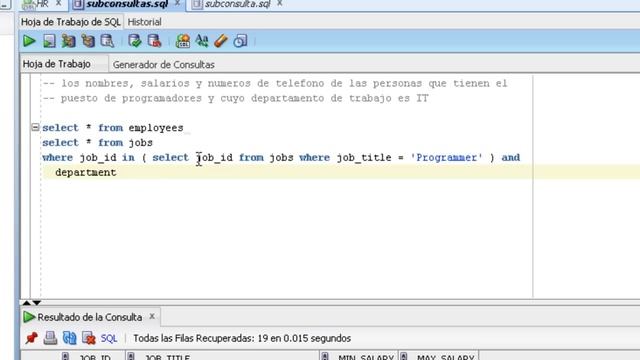The image size is (640, 360).
Task: Click on 'department' in the highlighted line
Action: (86, 172)
